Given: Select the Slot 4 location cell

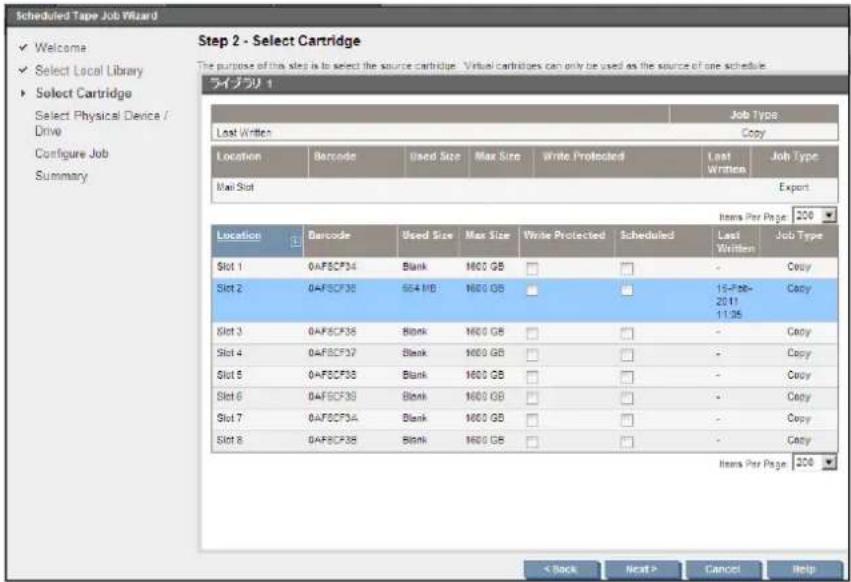Looking at the screenshot, I should pyautogui.click(x=230, y=353).
